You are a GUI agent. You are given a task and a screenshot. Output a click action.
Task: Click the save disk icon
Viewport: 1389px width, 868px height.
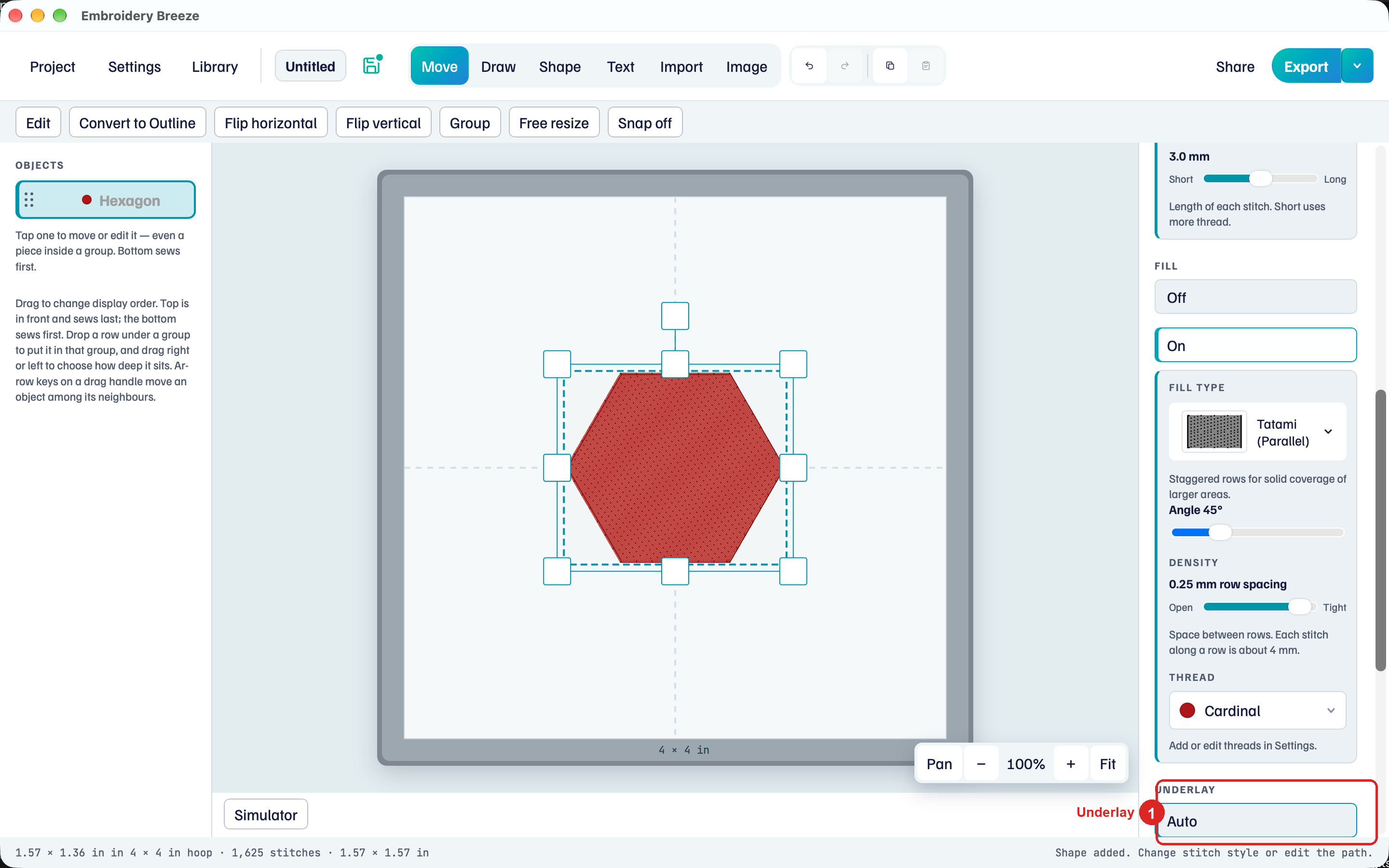372,66
